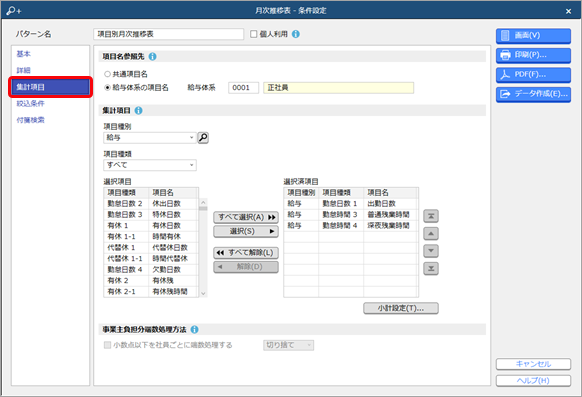582x397 pixels.
Task: Open info icon next to 集計項目 heading
Action: pyautogui.click(x=138, y=110)
